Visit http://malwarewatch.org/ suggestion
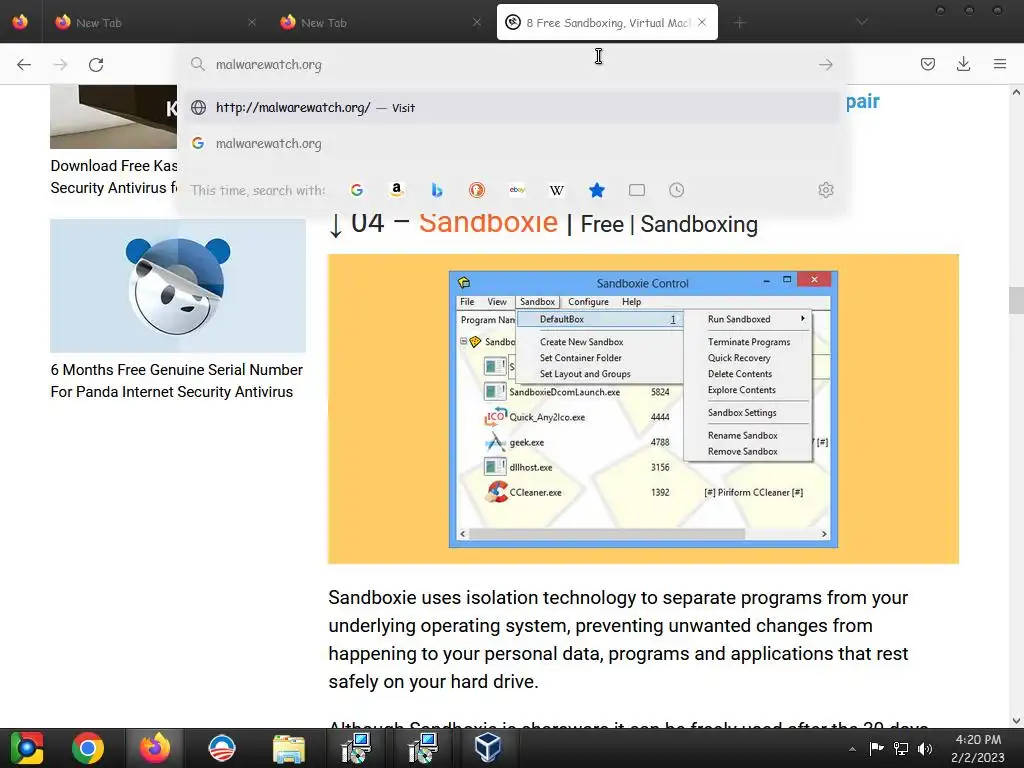This screenshot has height=768, width=1024. (x=511, y=108)
